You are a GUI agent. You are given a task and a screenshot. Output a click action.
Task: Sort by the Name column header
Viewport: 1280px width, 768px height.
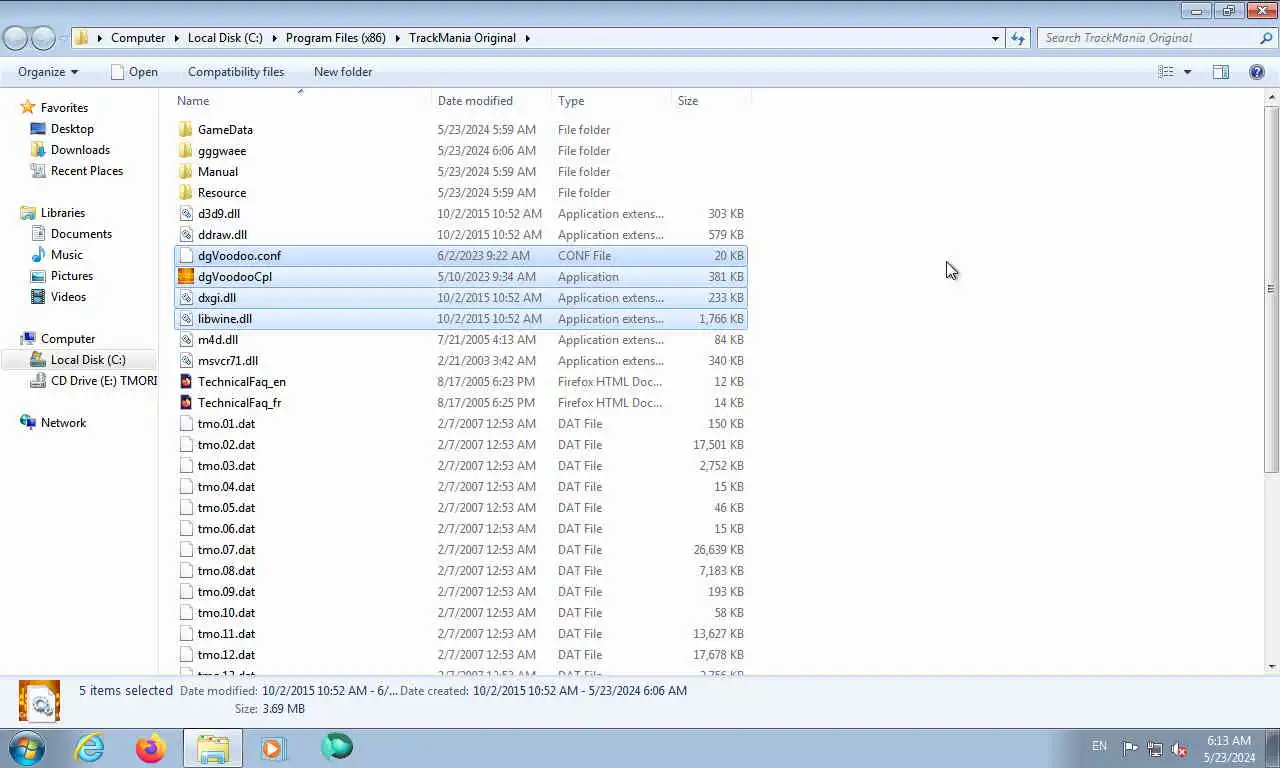[x=301, y=101]
